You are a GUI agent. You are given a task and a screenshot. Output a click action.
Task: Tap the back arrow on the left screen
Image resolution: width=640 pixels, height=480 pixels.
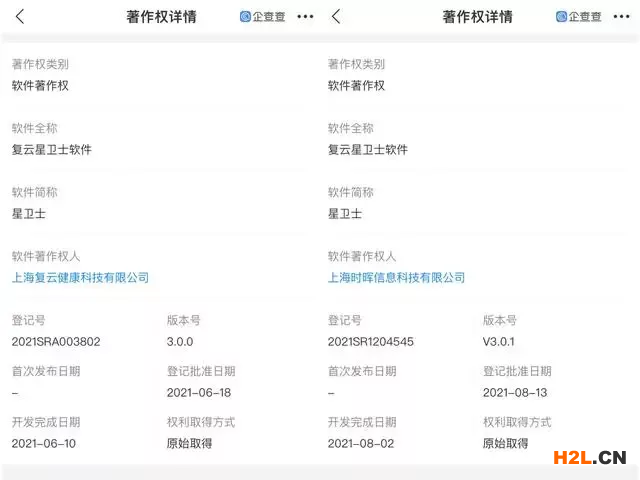coord(20,17)
